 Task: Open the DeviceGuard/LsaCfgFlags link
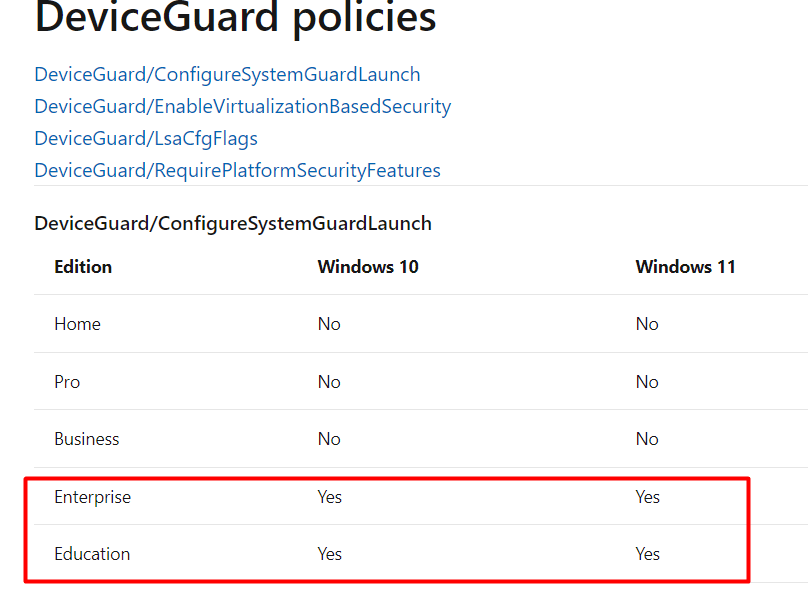[145, 138]
